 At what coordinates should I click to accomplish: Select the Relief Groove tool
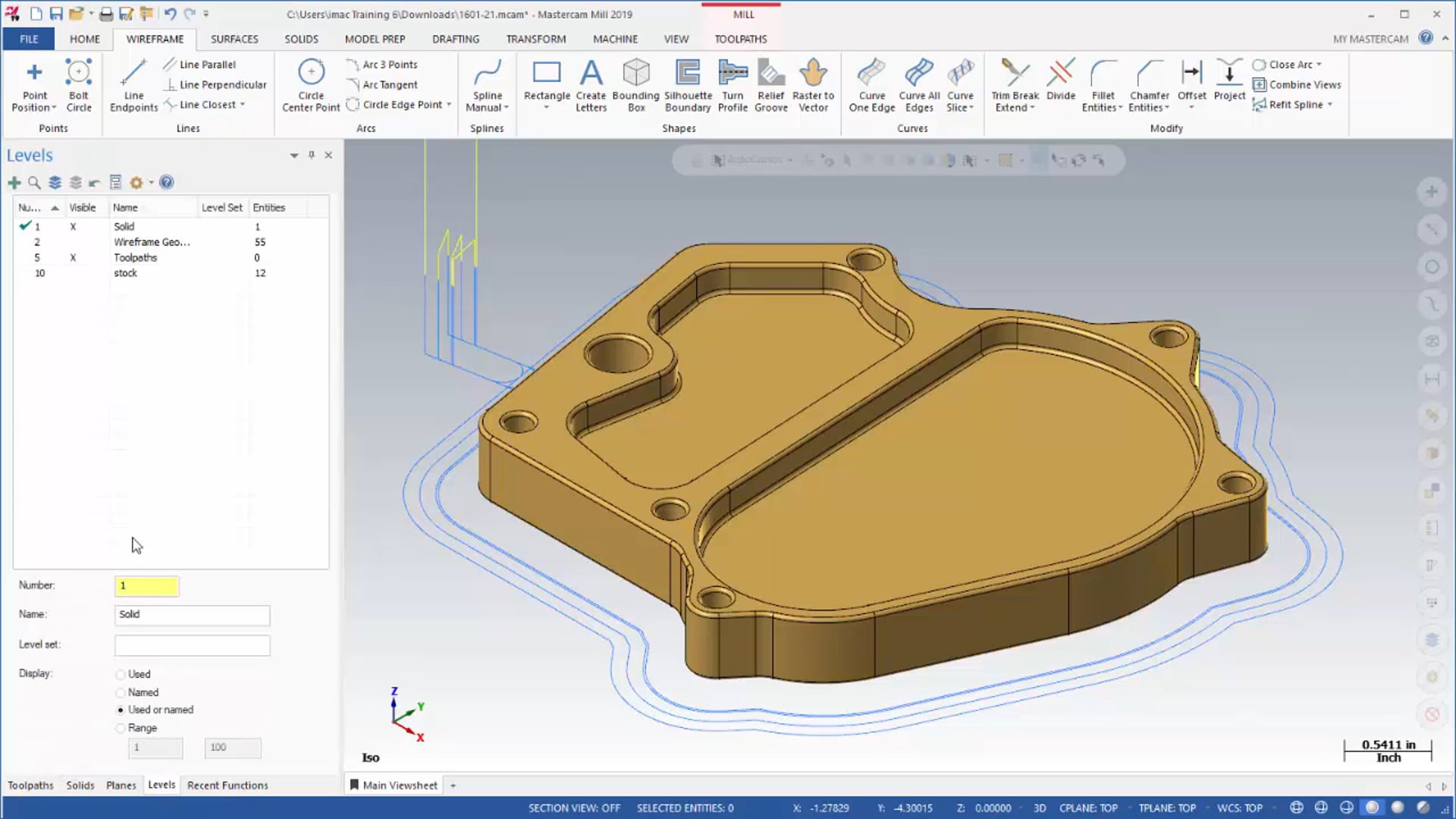pyautogui.click(x=770, y=86)
